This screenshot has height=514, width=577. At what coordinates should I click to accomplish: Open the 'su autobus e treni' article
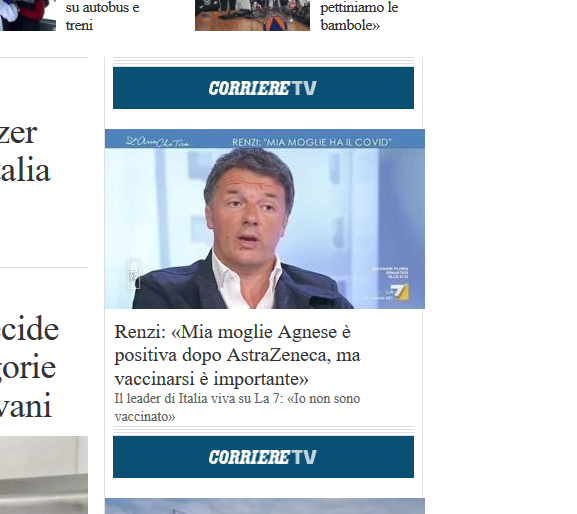[102, 16]
